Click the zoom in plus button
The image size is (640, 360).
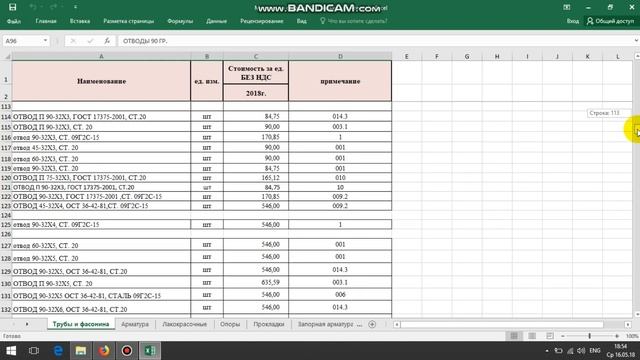pyautogui.click(x=617, y=336)
